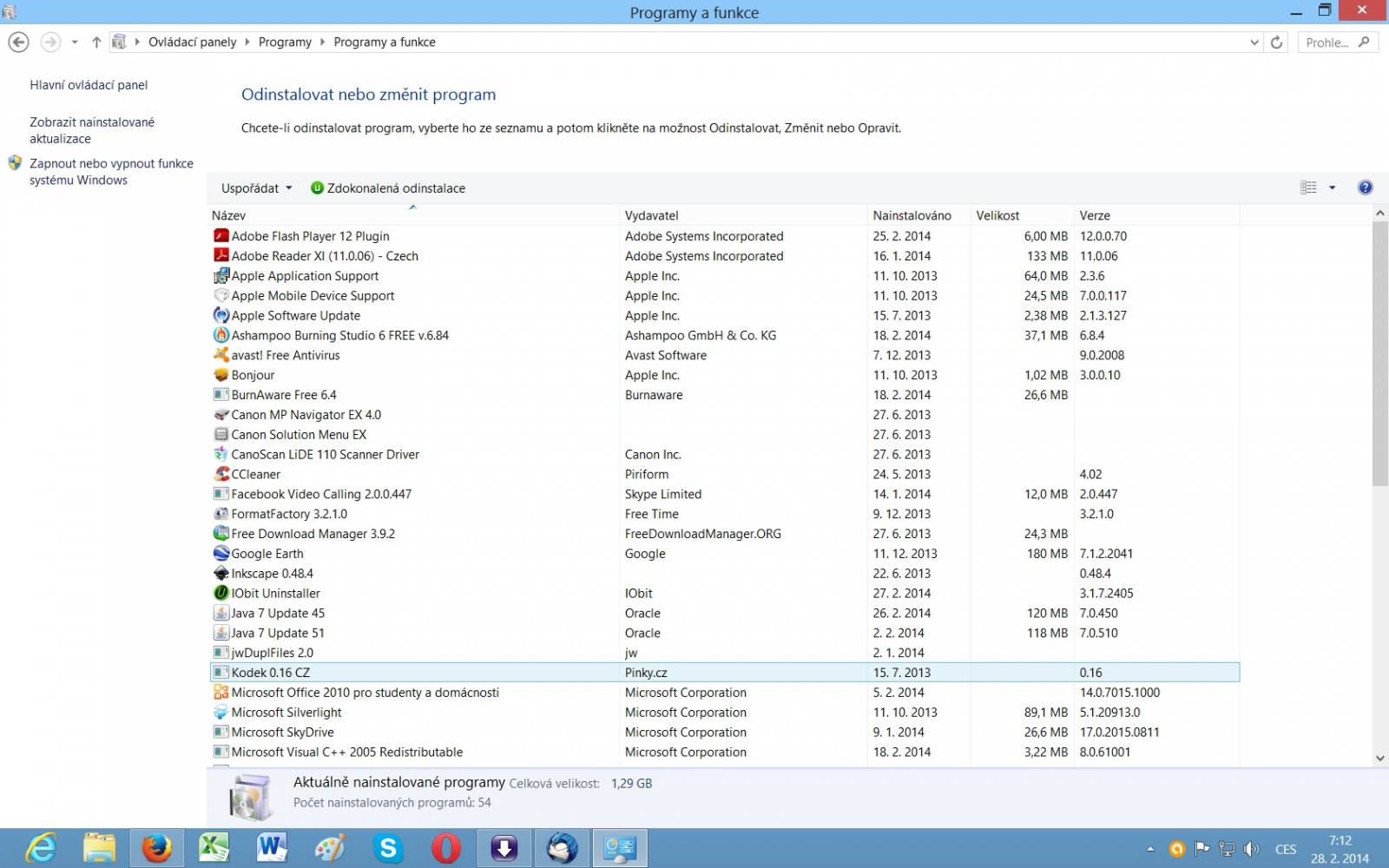Image resolution: width=1389 pixels, height=868 pixels.
Task: Select Microsoft Visual C++ 2005 Redistributable
Action: [725, 752]
